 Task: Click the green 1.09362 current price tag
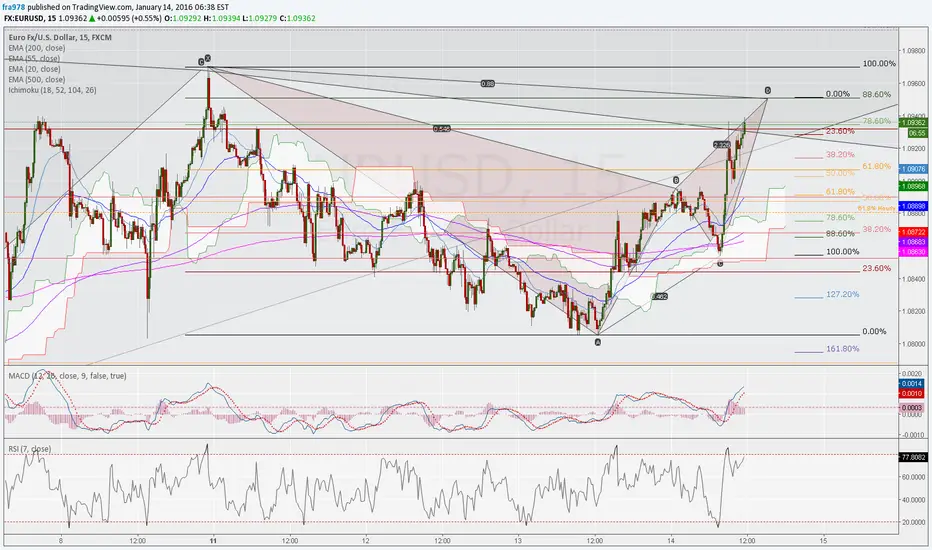point(914,122)
